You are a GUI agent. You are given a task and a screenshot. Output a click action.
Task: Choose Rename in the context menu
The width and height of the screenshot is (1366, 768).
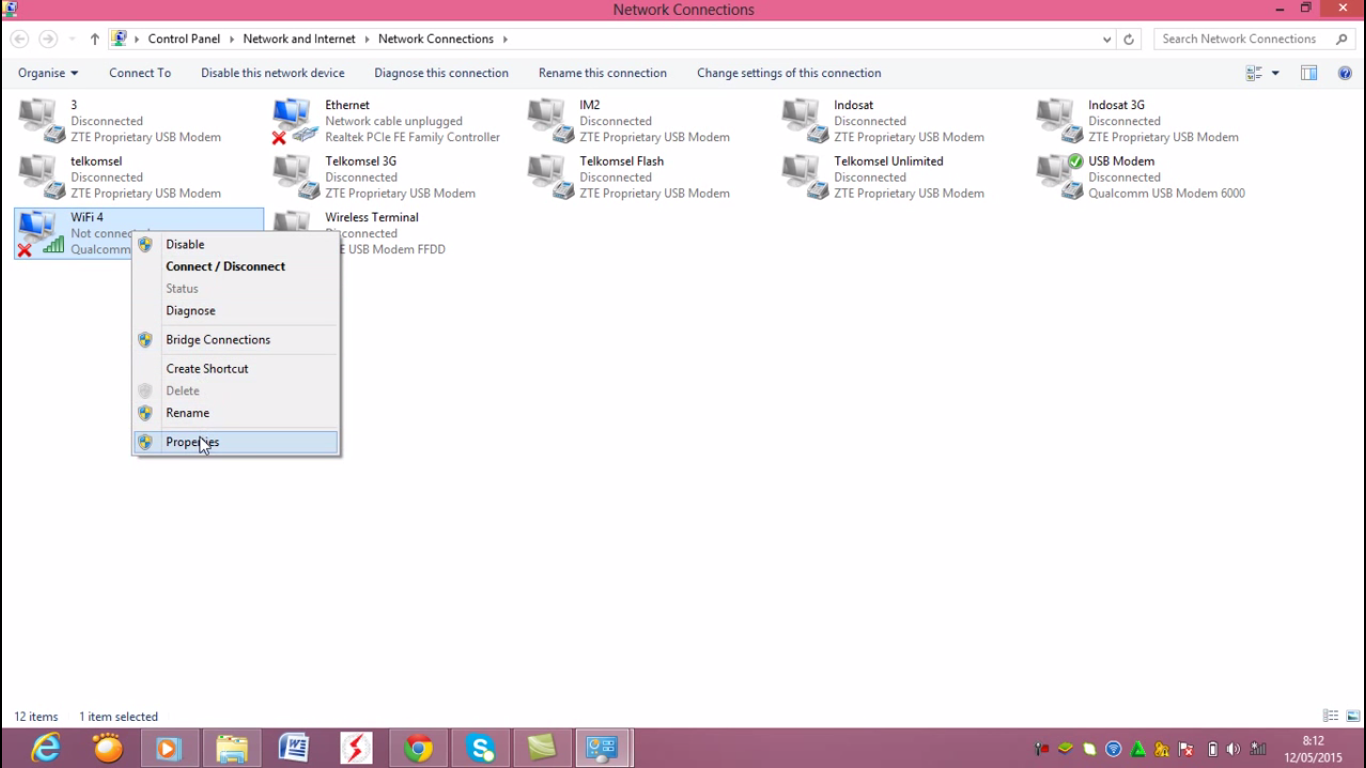[x=236, y=412]
